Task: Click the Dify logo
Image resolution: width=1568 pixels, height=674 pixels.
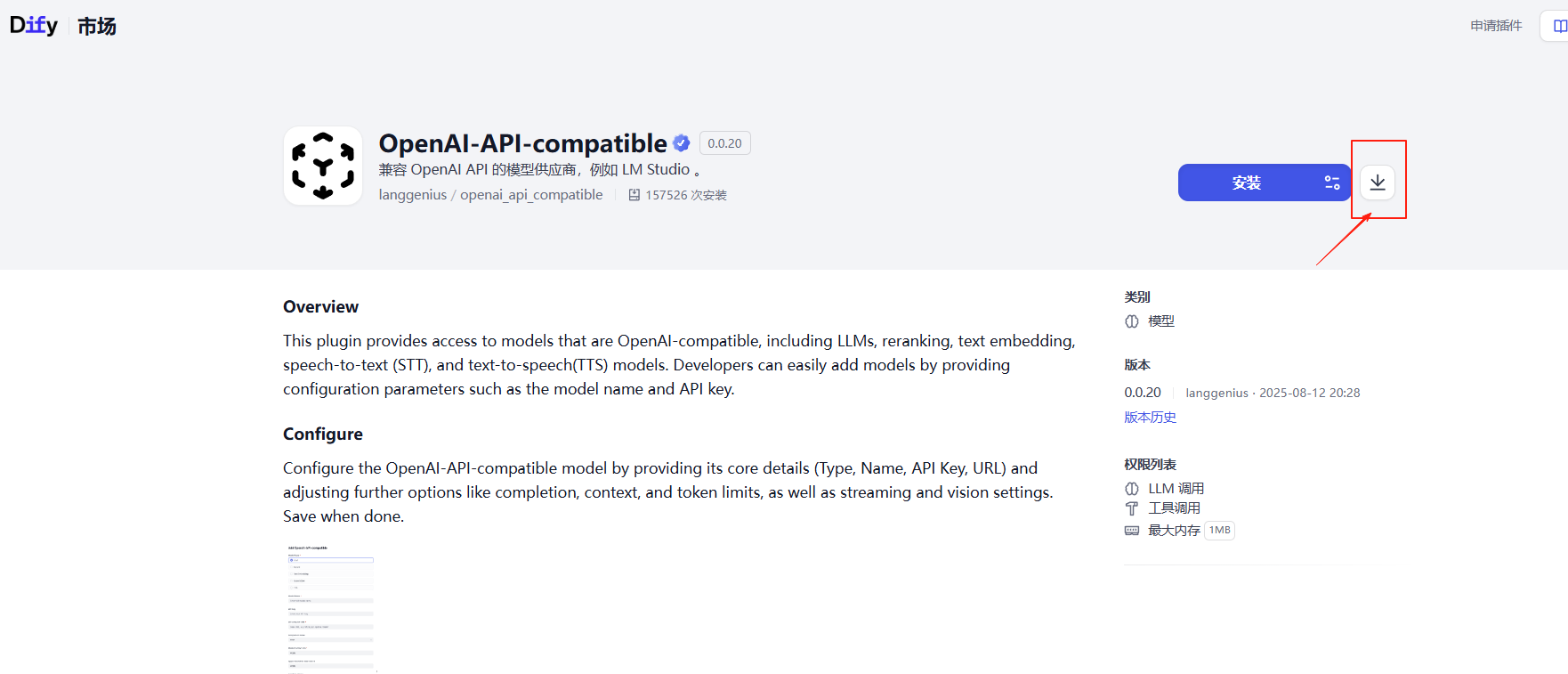Action: pyautogui.click(x=33, y=25)
